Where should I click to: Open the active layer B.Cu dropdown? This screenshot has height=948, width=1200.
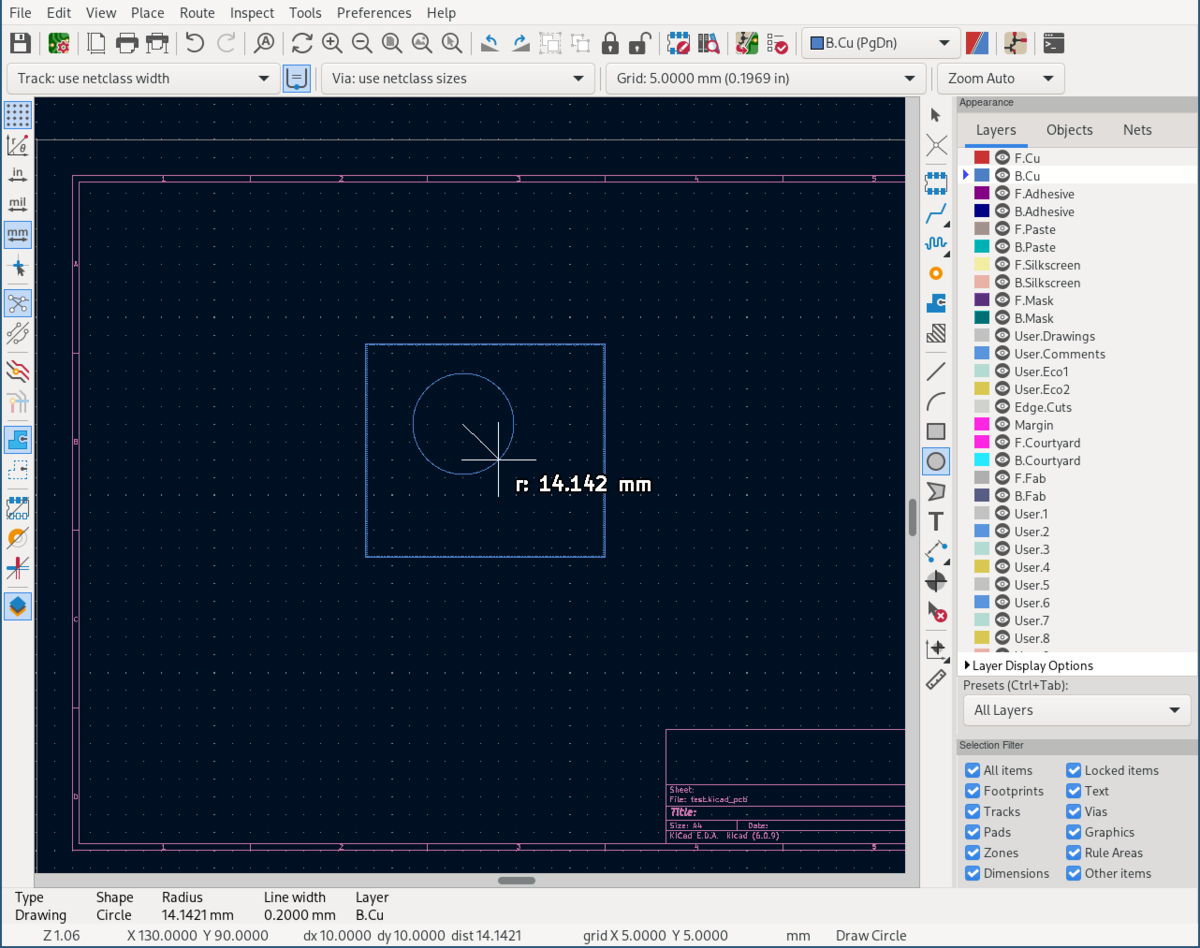pos(881,43)
